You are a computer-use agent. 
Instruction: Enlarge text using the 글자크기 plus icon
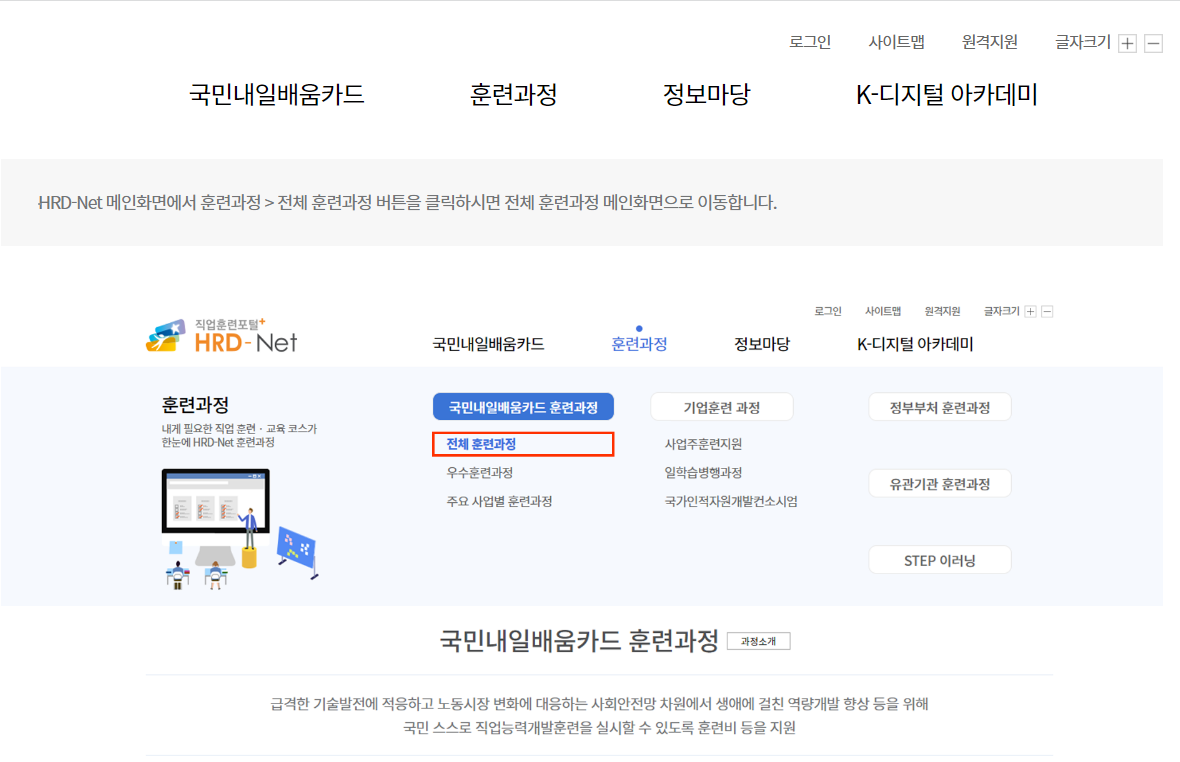(1128, 43)
